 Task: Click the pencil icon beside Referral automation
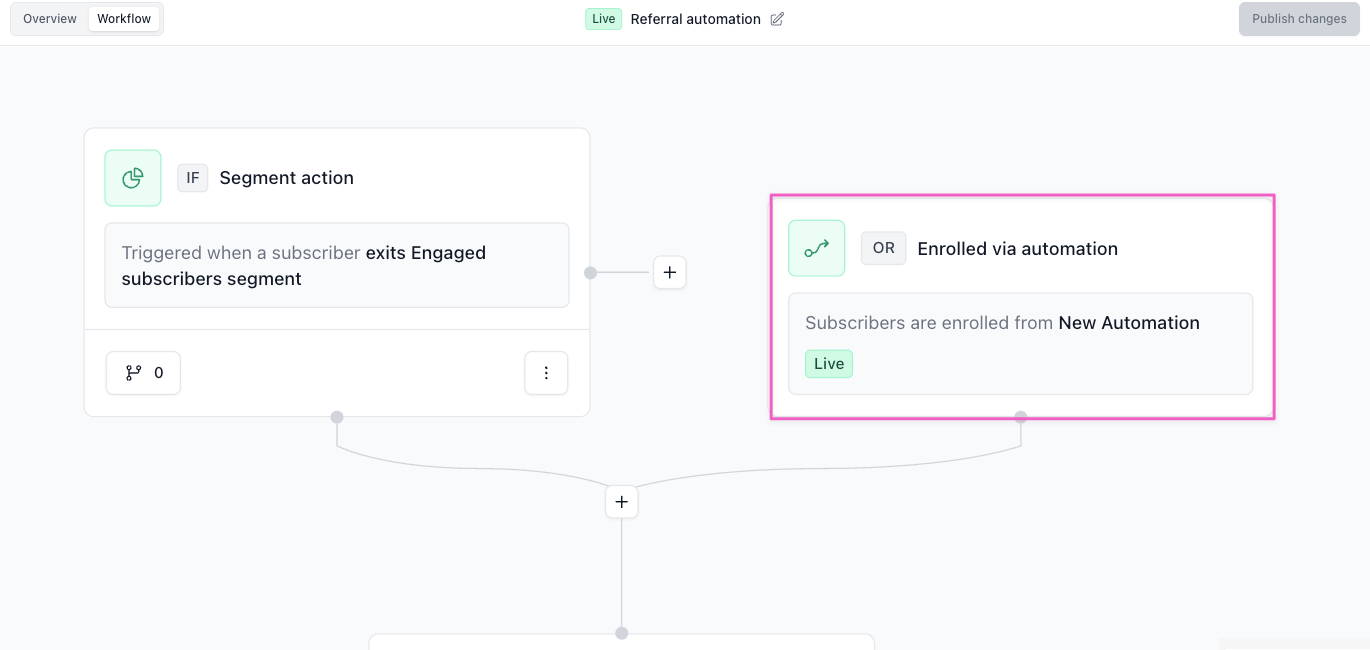pos(777,19)
